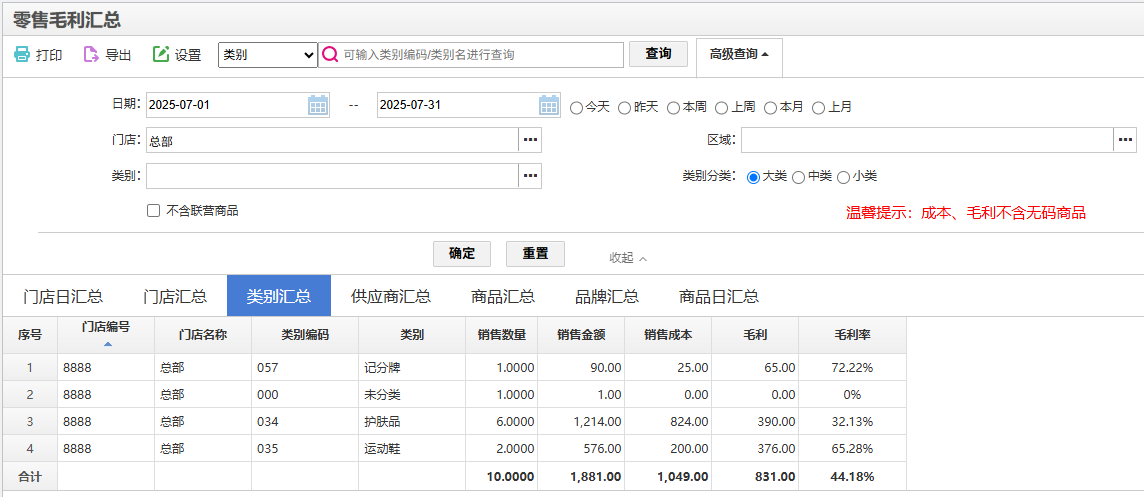The width and height of the screenshot is (1144, 497).
Task: Select 大类 category classification radio
Action: click(x=754, y=177)
